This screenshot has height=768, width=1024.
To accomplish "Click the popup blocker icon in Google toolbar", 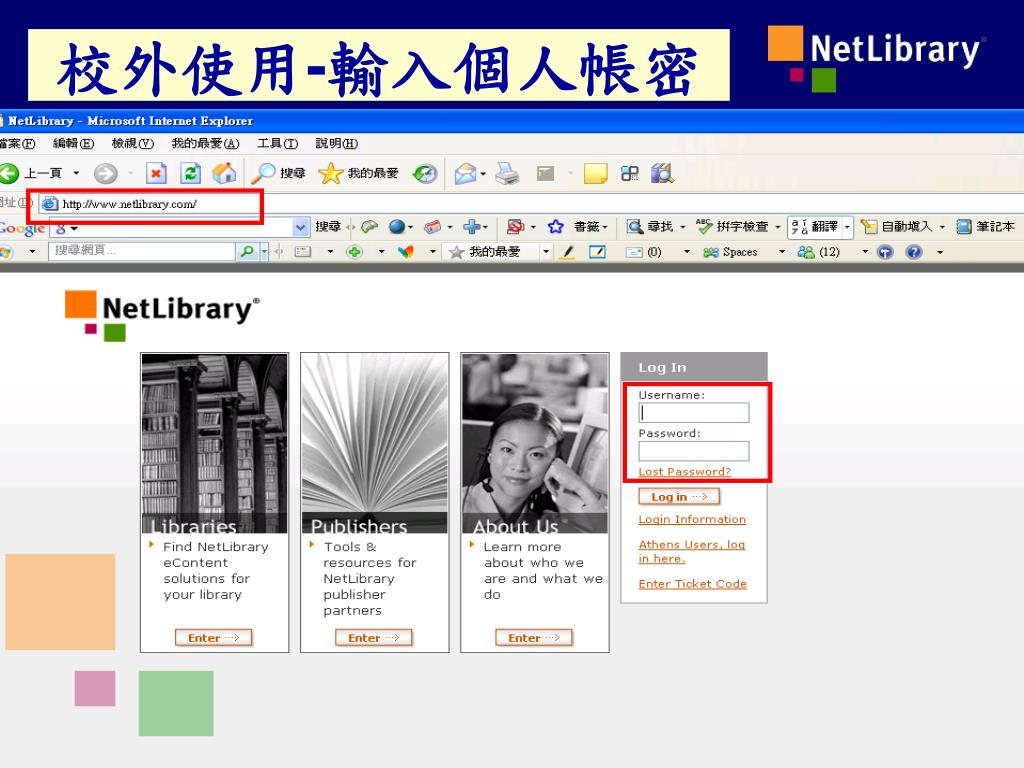I will (515, 227).
